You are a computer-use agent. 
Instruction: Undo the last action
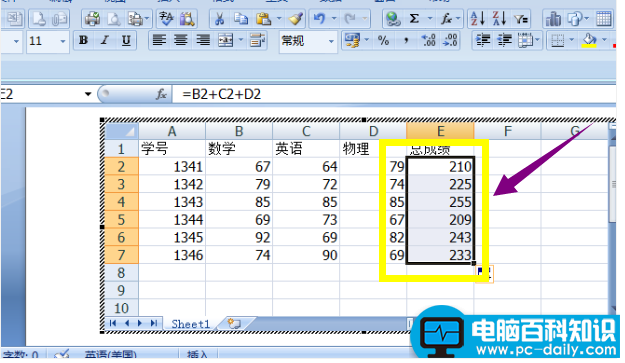pyautogui.click(x=319, y=18)
